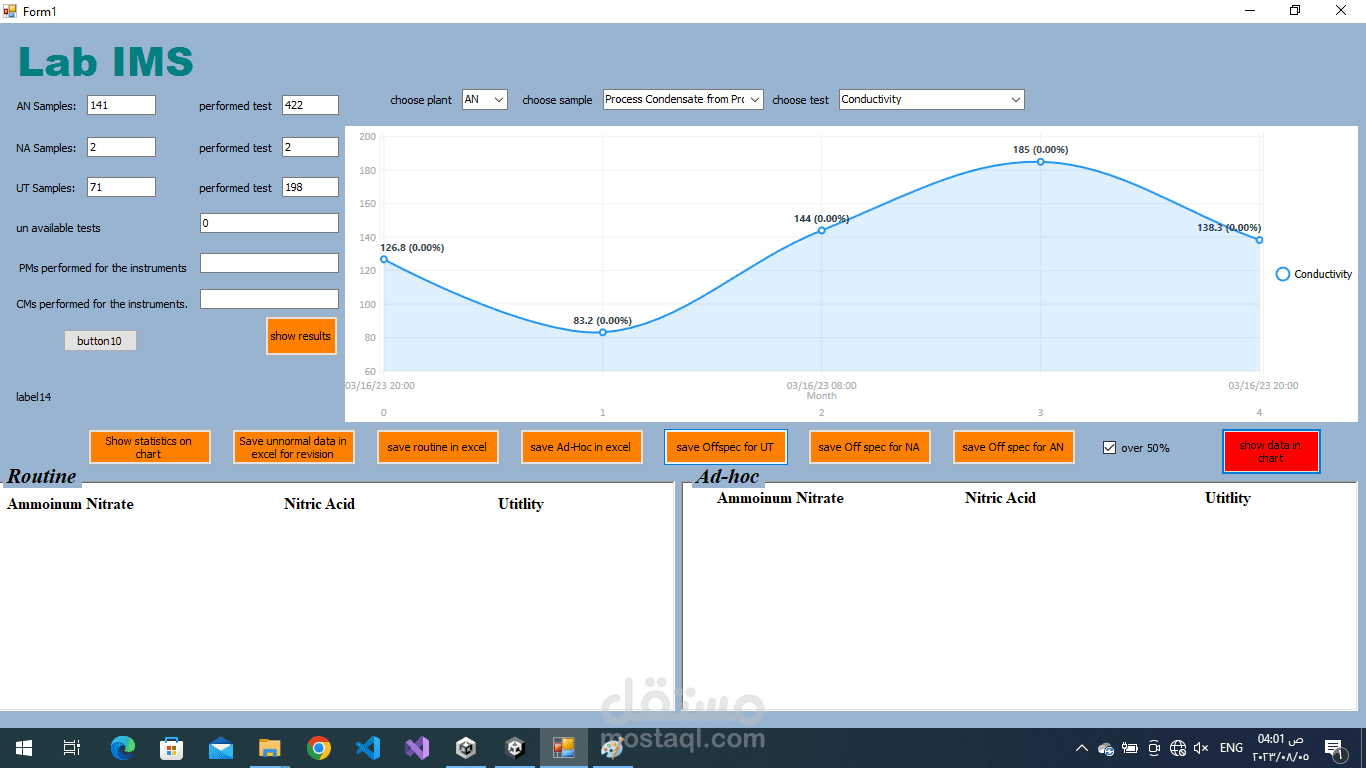
Task: Click the performed test field beside NA Samples
Action: 310,147
